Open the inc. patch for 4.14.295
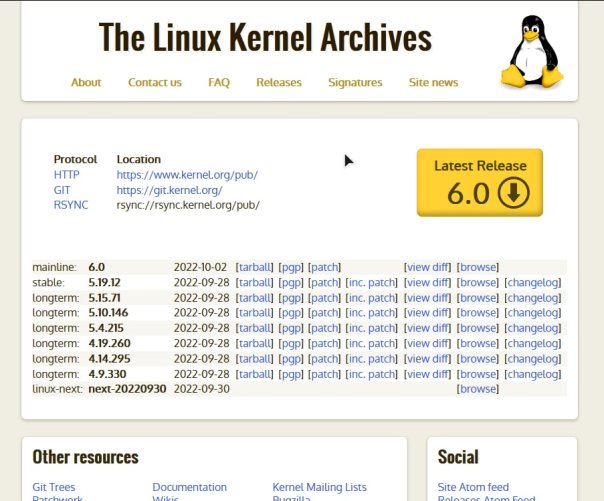 tap(372, 359)
